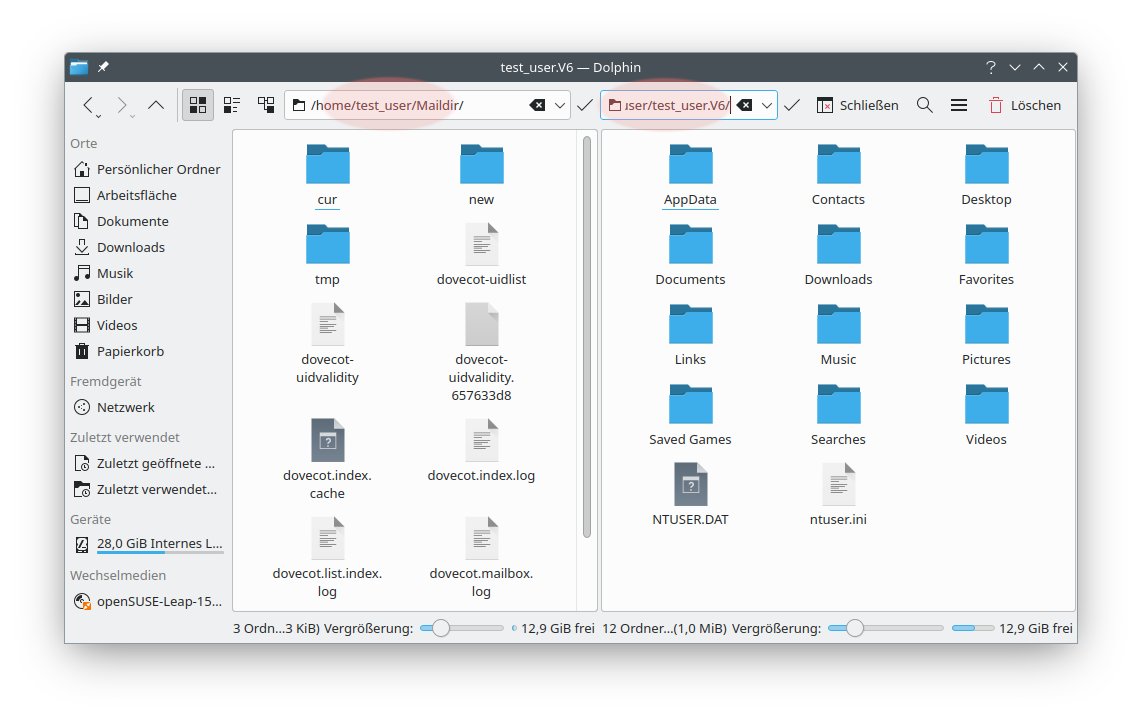Switch to details tree view mode
Viewport: 1142px width, 720px height.
pos(266,105)
